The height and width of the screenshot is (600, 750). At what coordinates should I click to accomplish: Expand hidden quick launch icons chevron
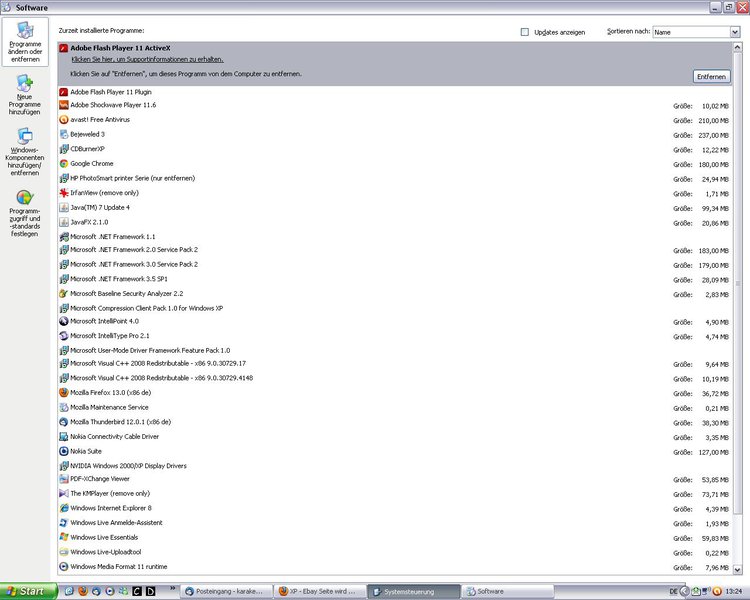pos(173,588)
